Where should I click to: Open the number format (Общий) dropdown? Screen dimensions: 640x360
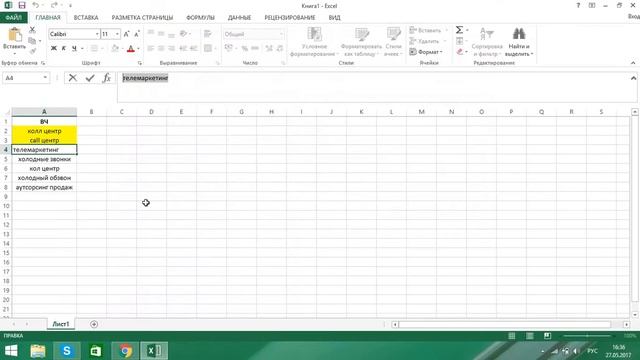pyautogui.click(x=281, y=34)
